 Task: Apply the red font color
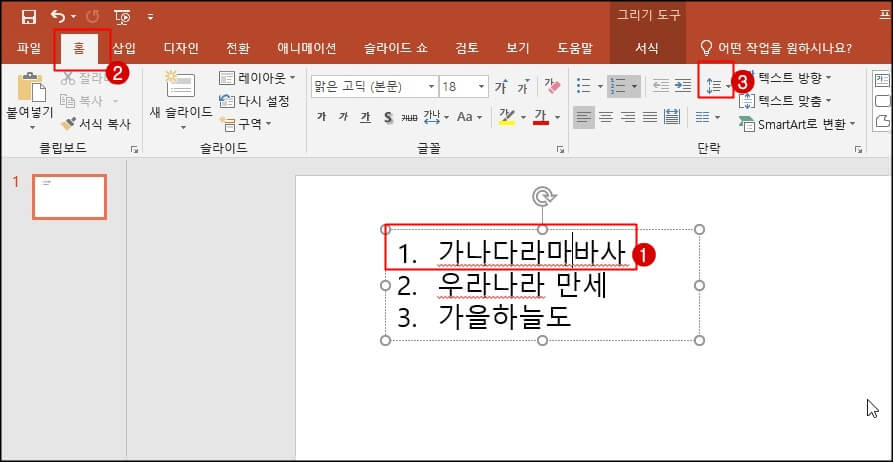point(541,117)
